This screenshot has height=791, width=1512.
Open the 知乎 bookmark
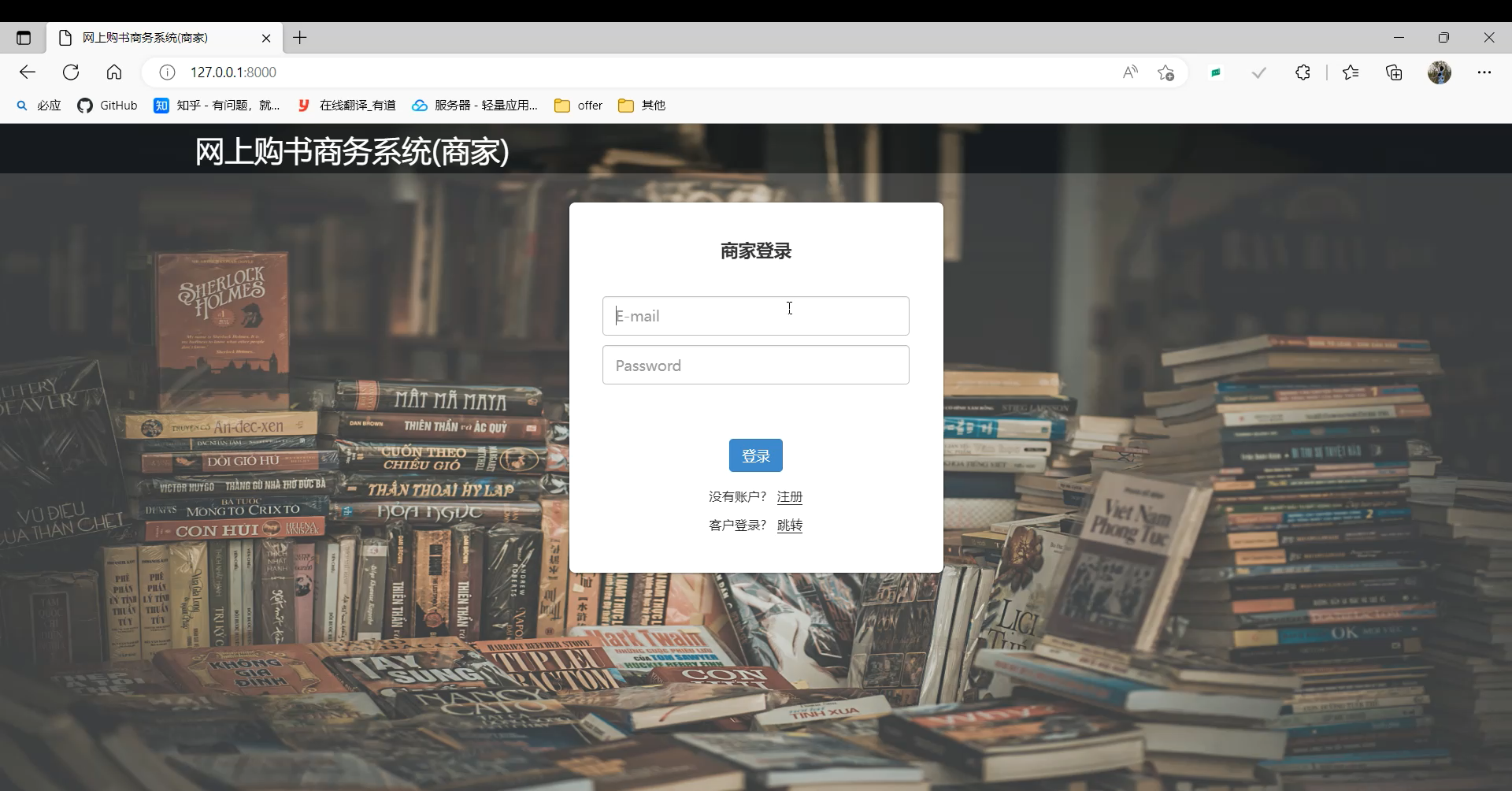[x=217, y=106]
